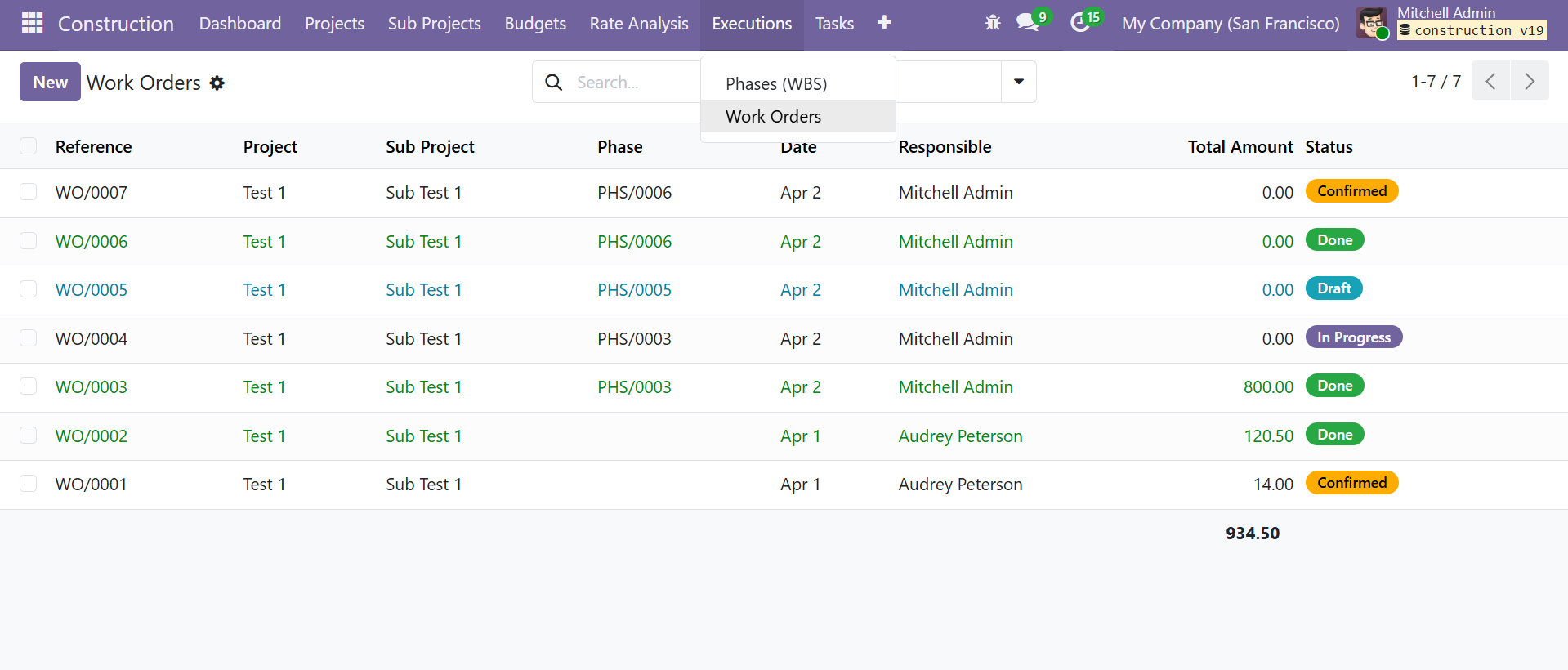Go to previous page arrow
1568x670 pixels.
click(1490, 81)
